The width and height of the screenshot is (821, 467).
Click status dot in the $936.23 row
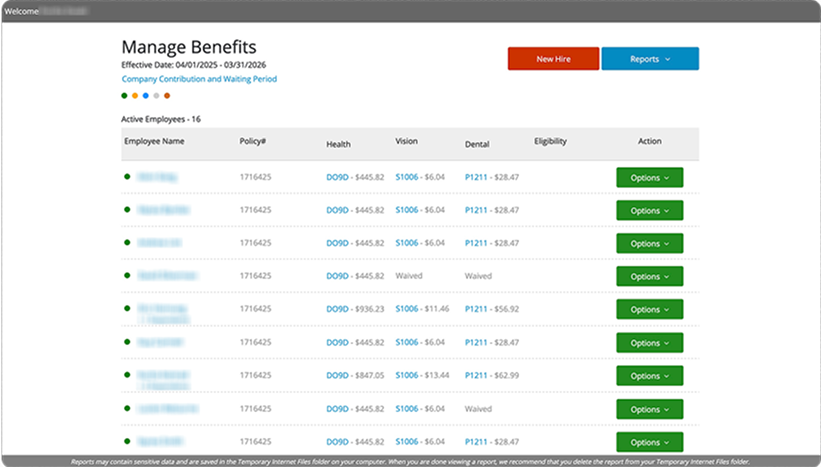127,308
